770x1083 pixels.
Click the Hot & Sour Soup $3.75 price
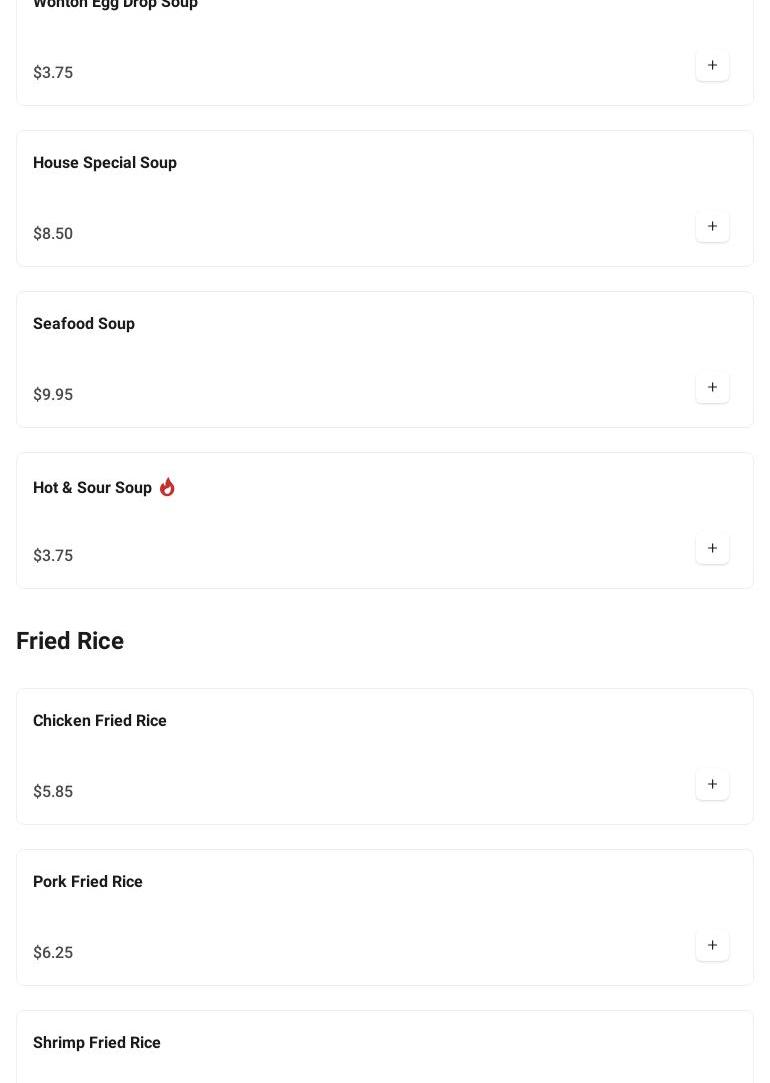click(53, 556)
